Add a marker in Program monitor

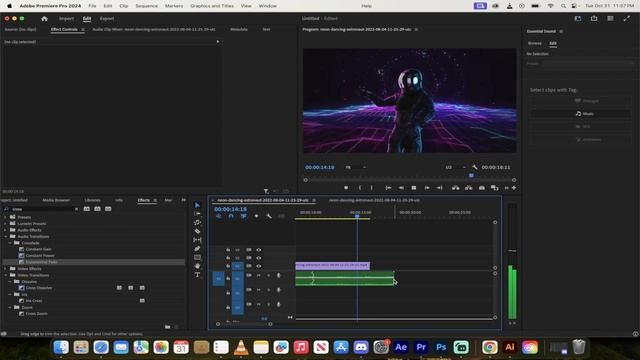(x=346, y=188)
